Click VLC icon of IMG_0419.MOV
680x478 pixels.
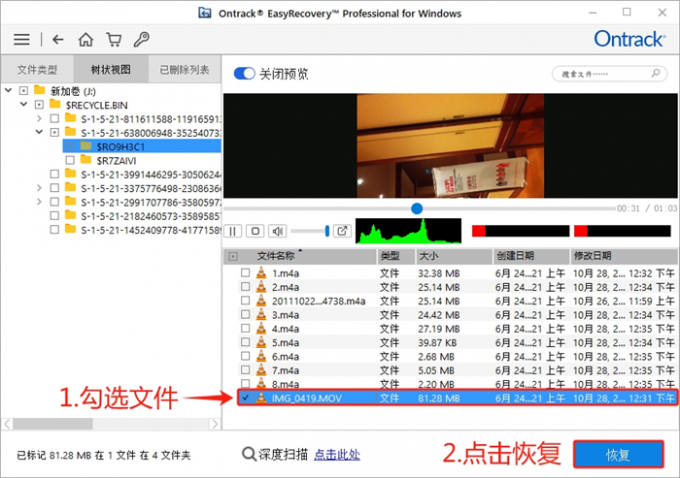(261, 398)
